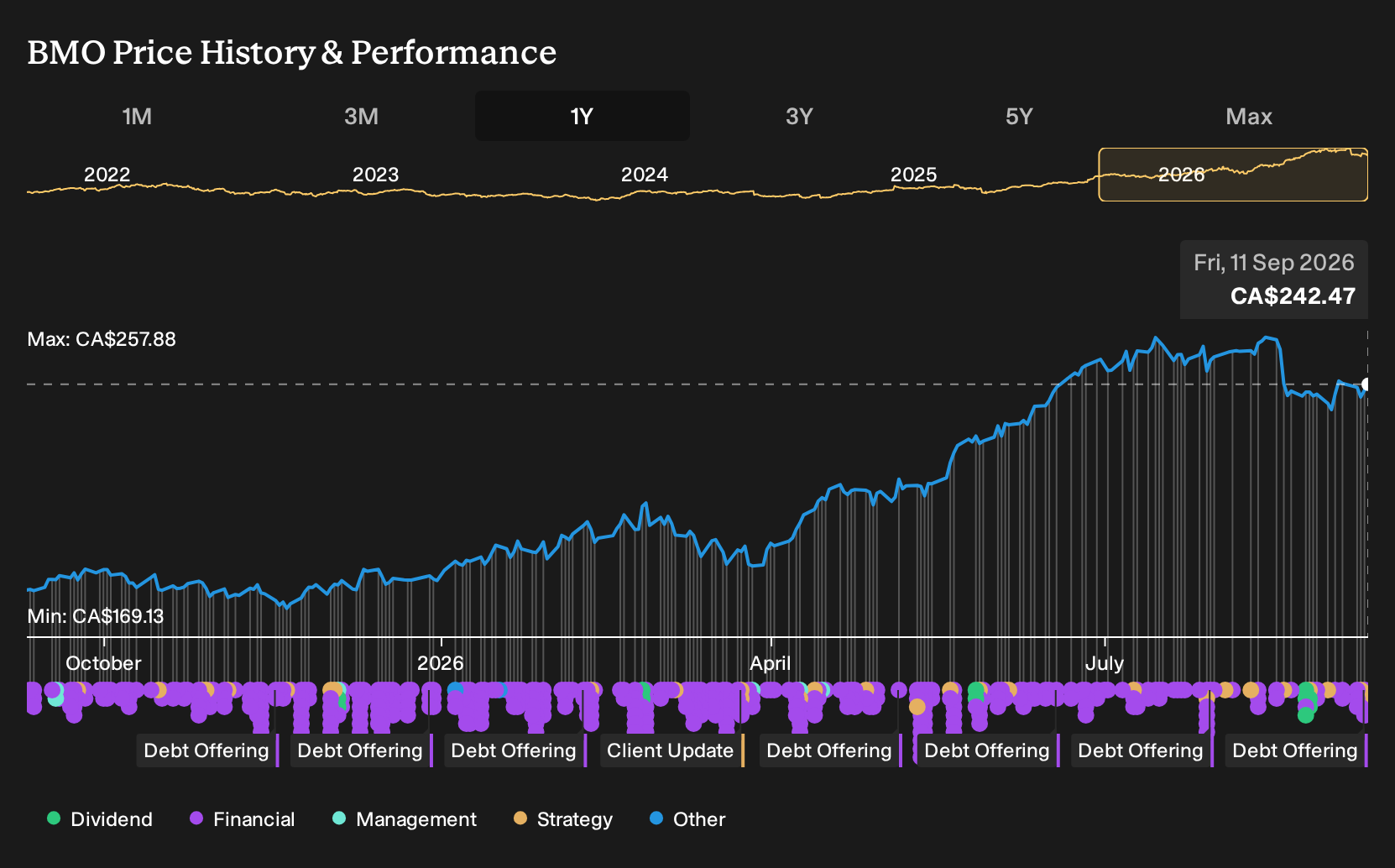Open the 3Y price history

click(799, 116)
